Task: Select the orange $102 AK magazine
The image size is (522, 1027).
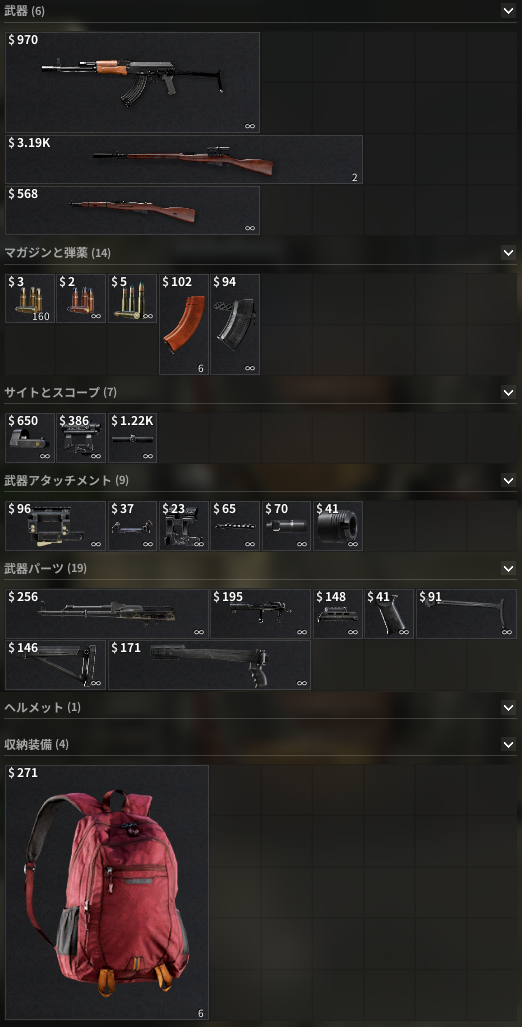Action: click(183, 324)
